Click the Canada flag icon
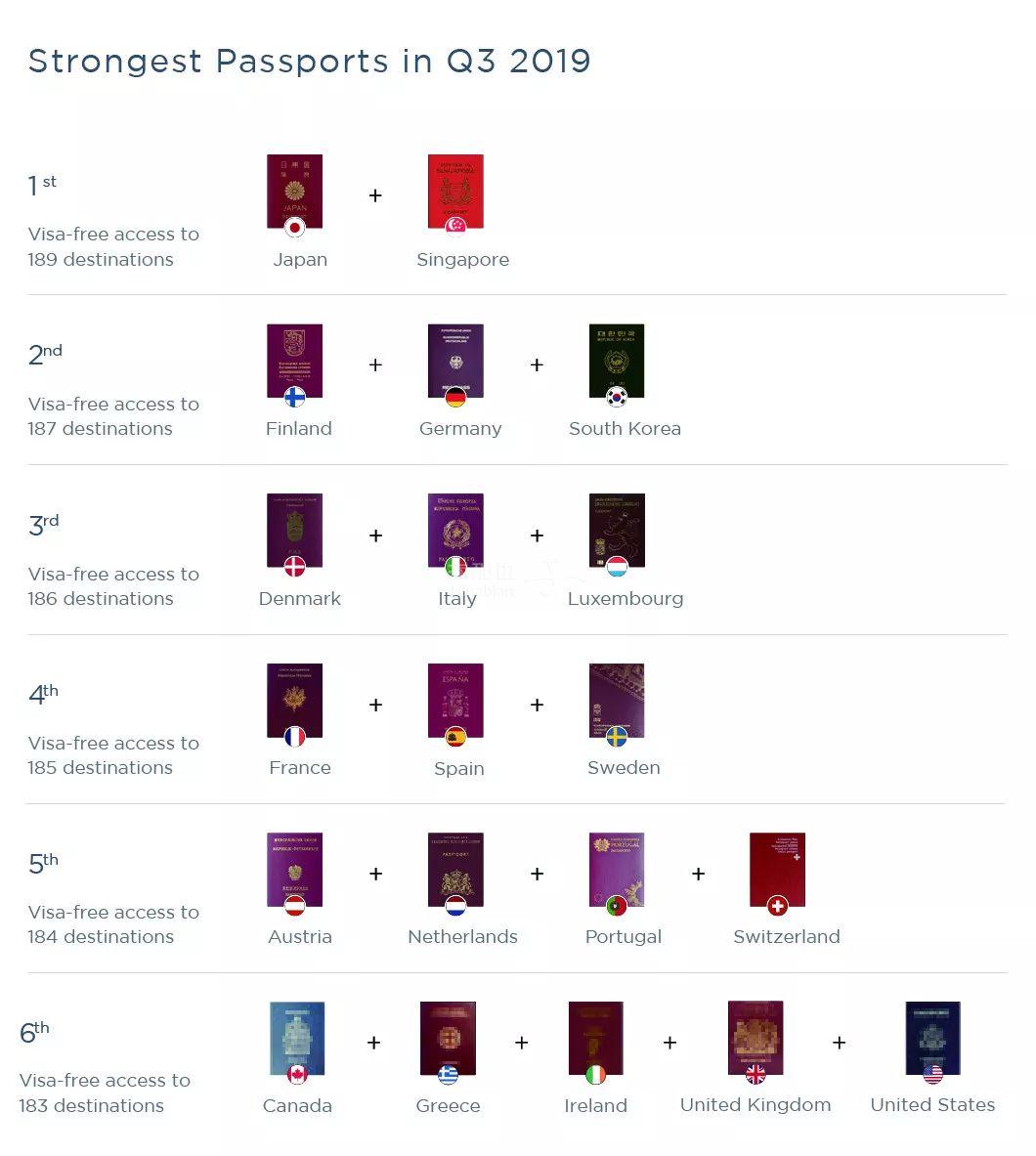 pos(297,1075)
